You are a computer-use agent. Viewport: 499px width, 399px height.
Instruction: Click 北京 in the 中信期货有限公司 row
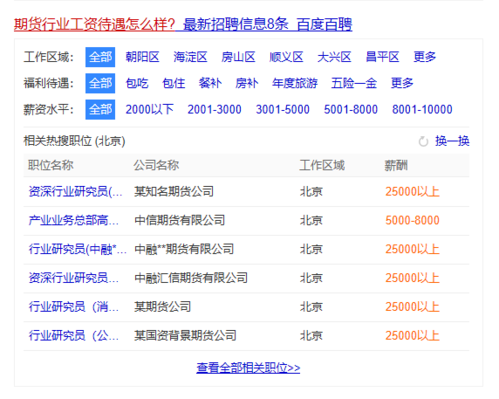pos(311,220)
